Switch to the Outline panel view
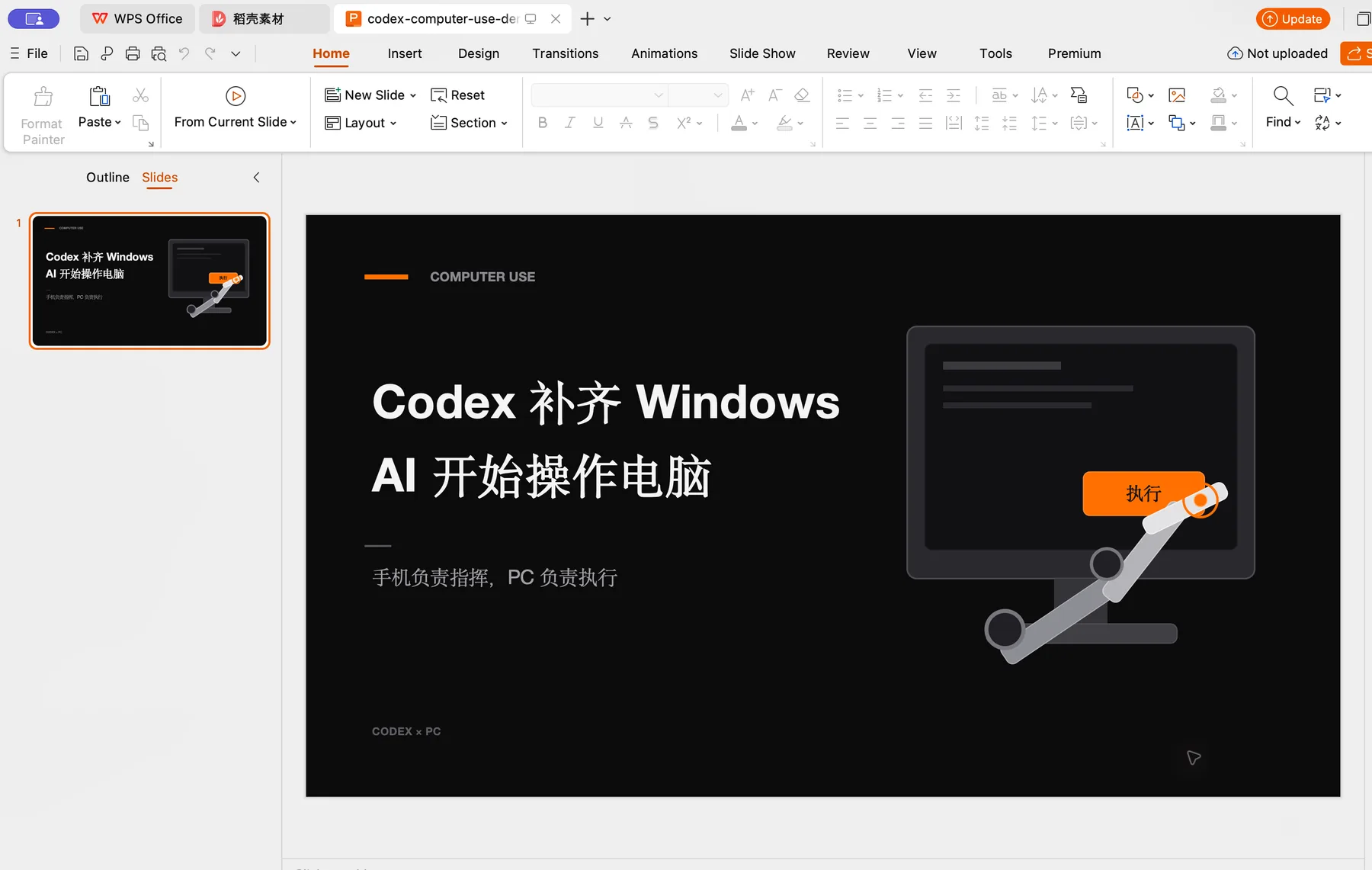This screenshot has width=1372, height=870. (x=107, y=178)
